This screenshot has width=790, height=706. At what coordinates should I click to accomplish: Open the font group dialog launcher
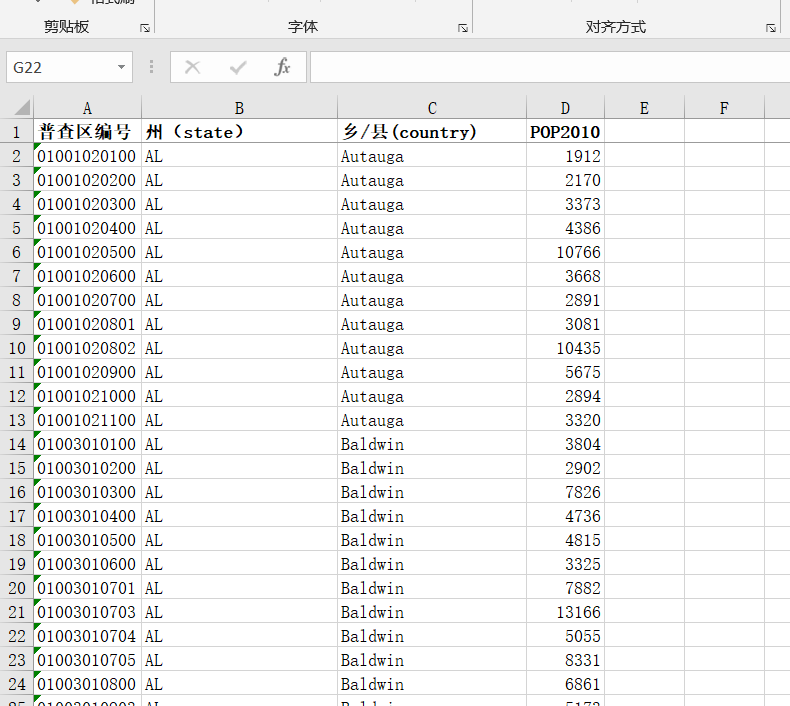[x=463, y=28]
